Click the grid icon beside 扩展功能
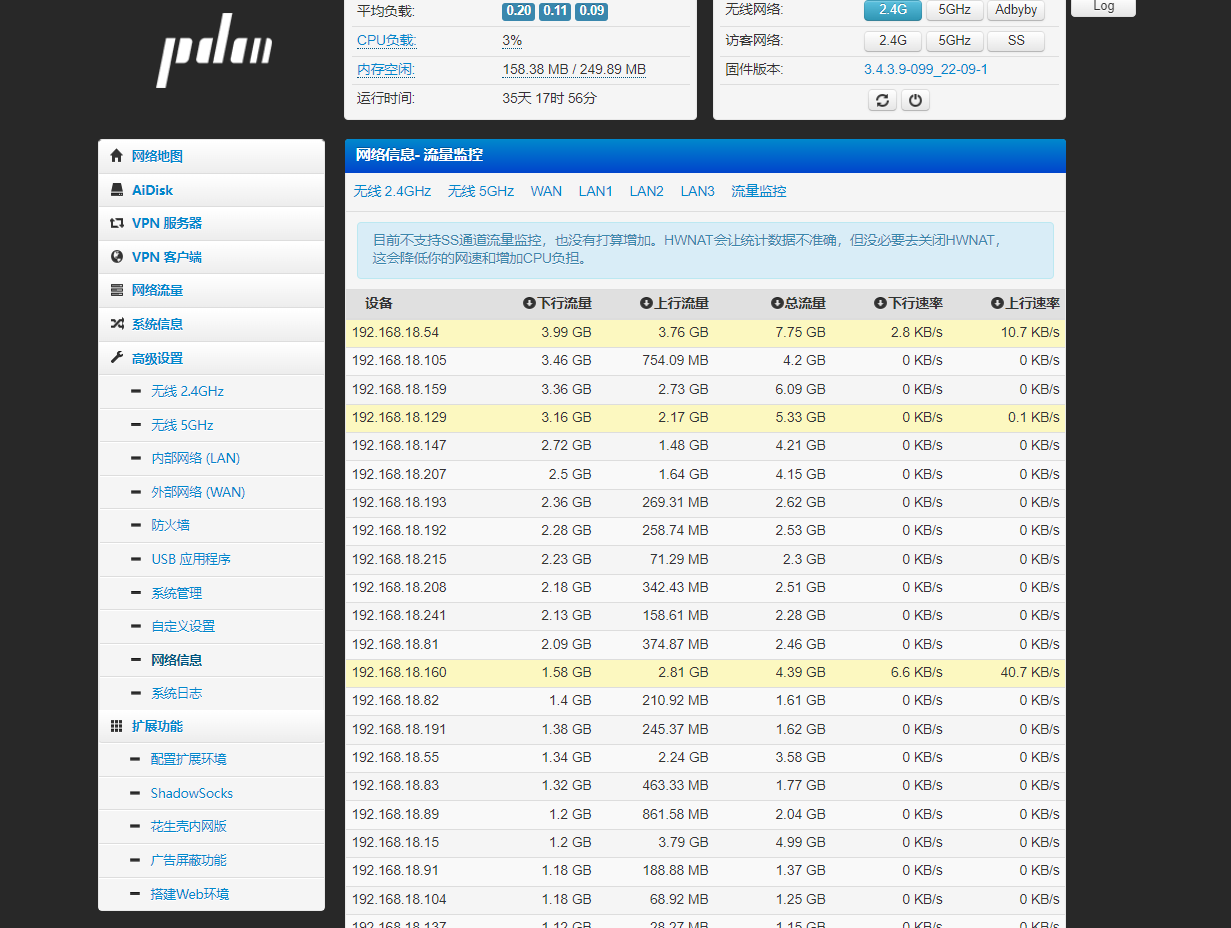 coord(116,726)
